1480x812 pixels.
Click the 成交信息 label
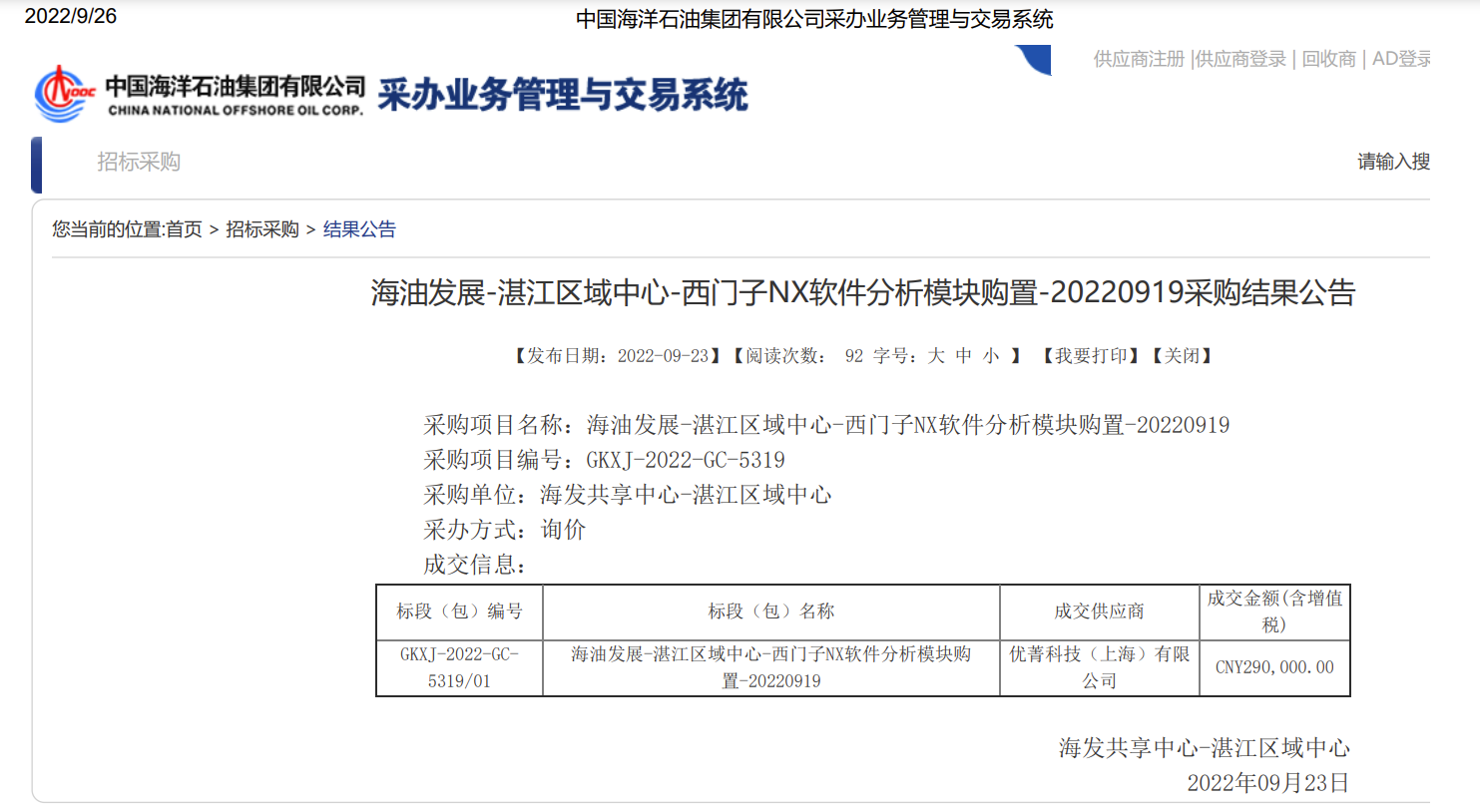pos(475,565)
